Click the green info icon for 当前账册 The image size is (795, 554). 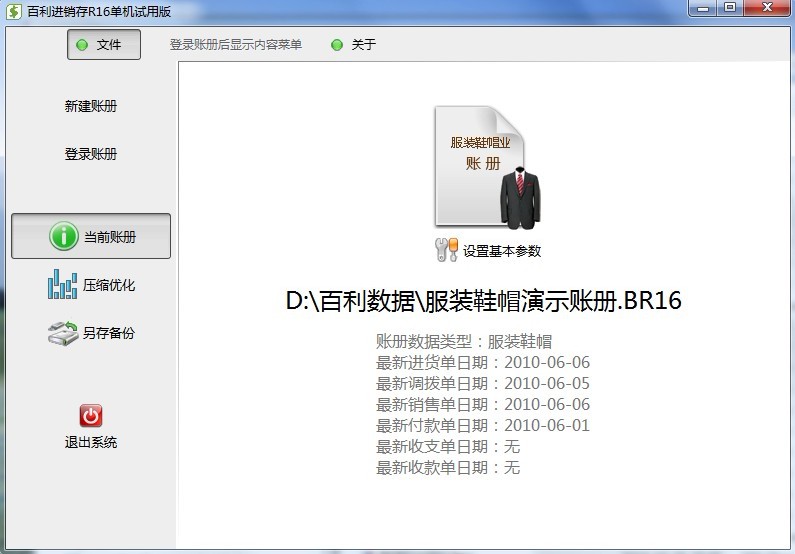[x=63, y=237]
